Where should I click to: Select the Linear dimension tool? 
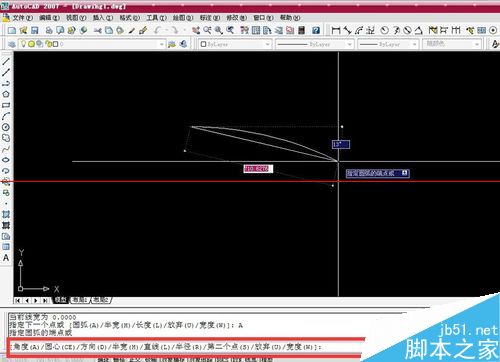(x=336, y=31)
